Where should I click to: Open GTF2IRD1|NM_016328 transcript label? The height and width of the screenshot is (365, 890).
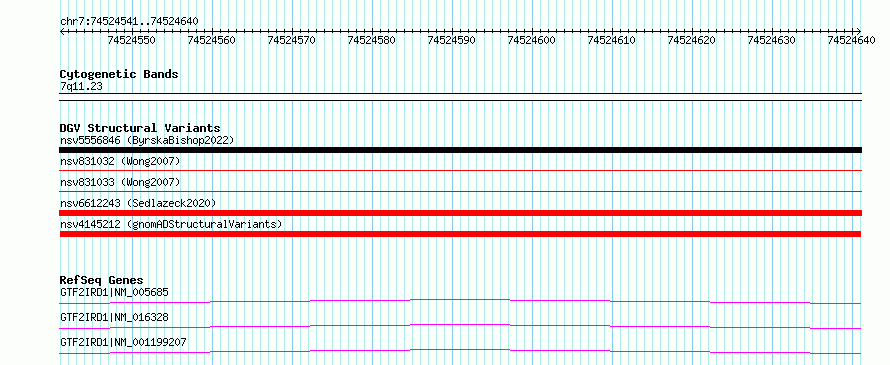tap(114, 317)
